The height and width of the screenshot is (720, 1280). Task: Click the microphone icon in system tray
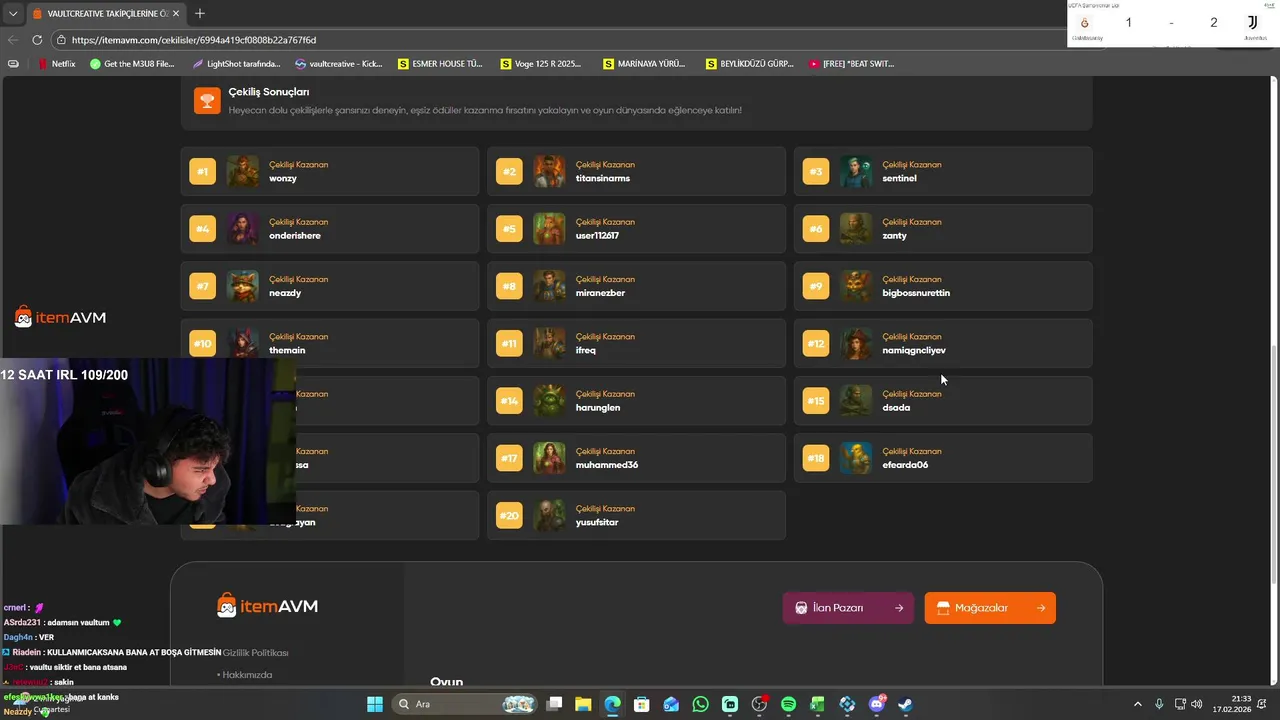pos(1159,704)
